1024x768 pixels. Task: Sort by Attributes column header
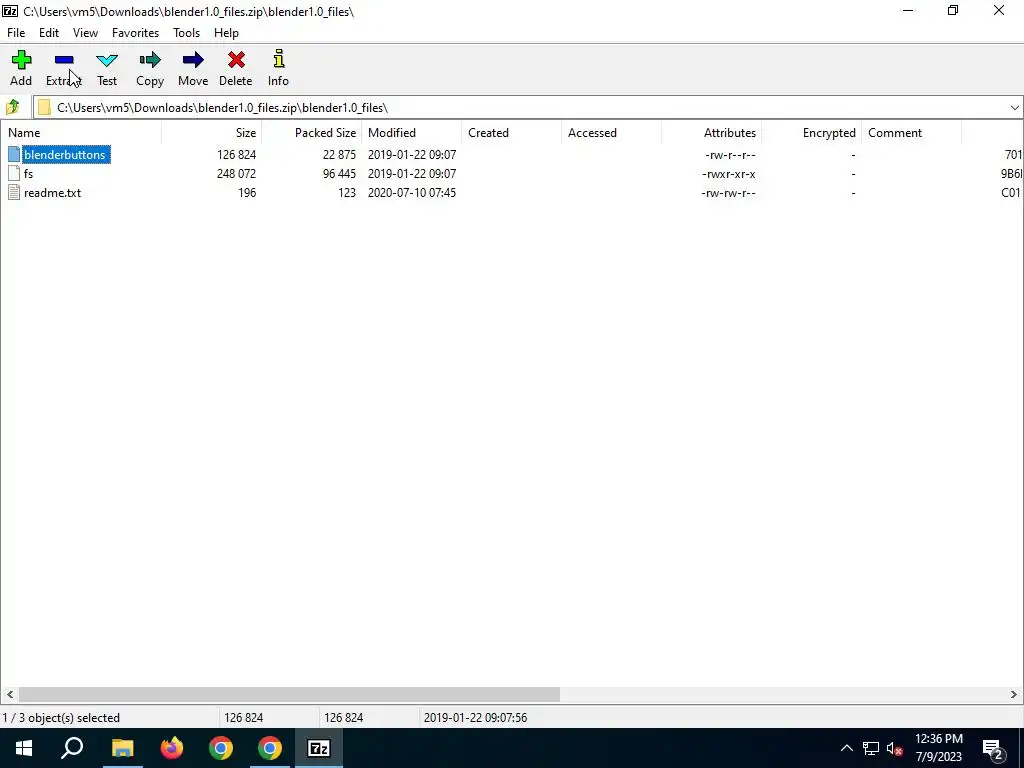711,133
